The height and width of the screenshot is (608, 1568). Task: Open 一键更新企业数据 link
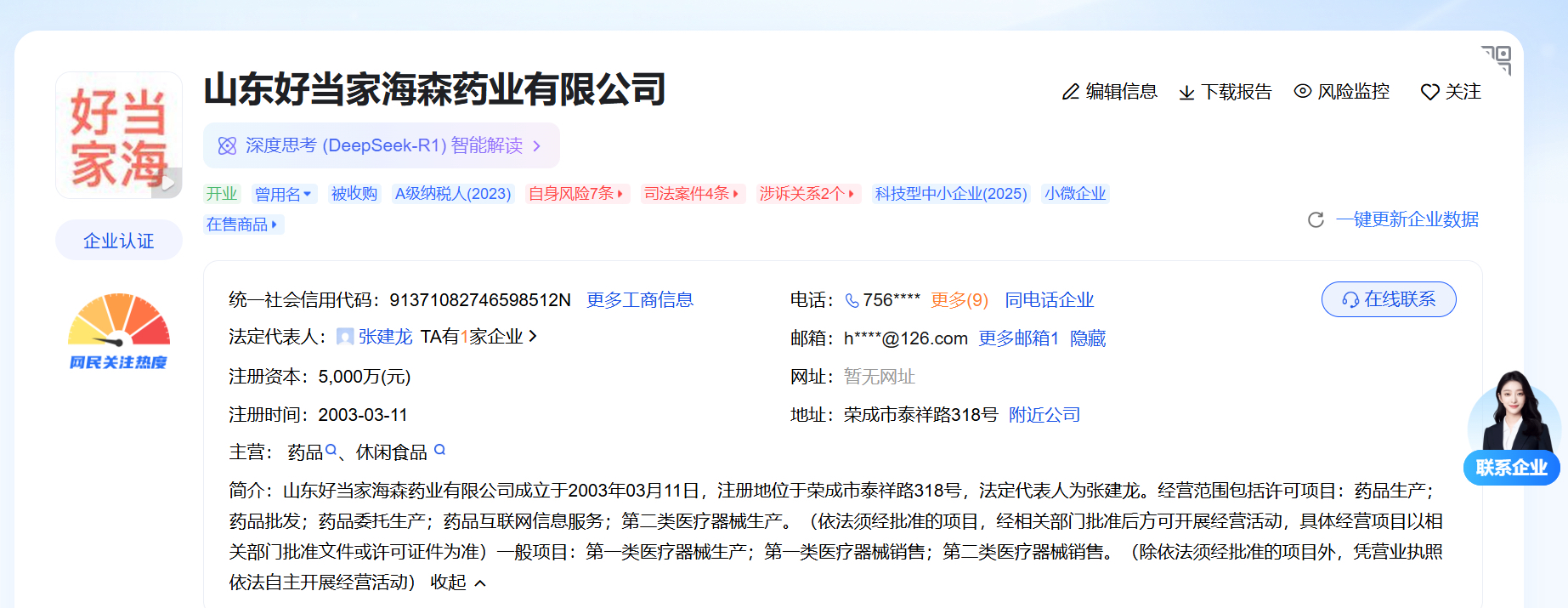click(1407, 219)
